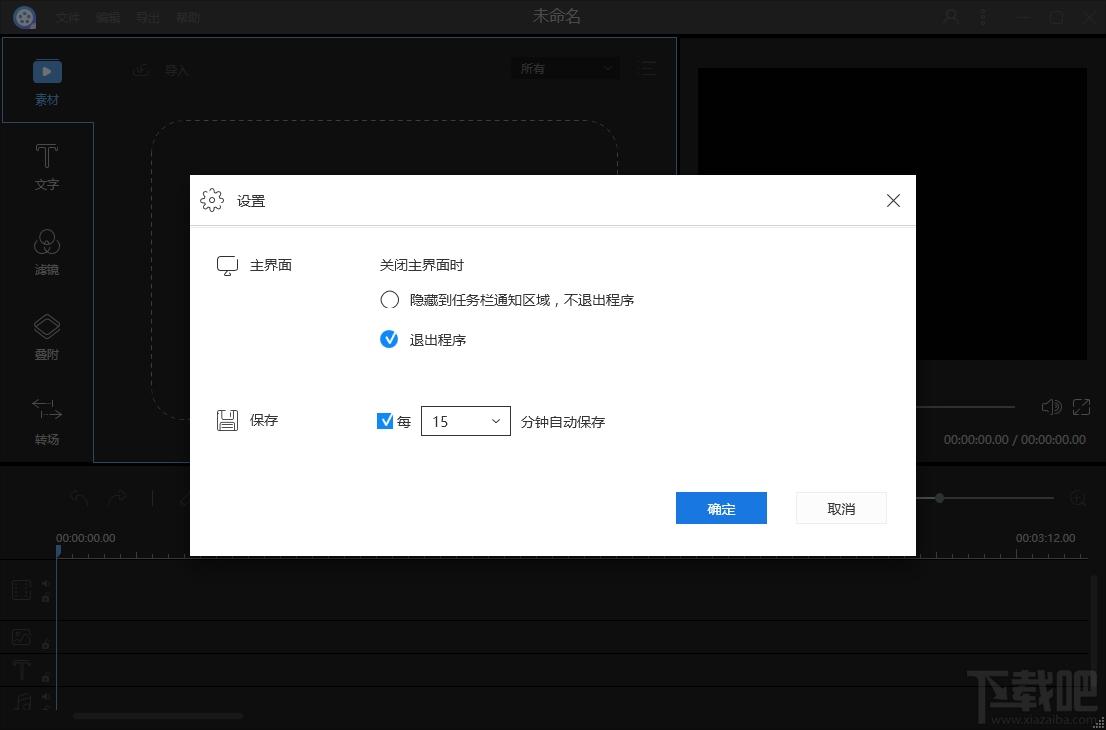Click the timeline playhead marker at start
The height and width of the screenshot is (730, 1106).
pos(59,550)
